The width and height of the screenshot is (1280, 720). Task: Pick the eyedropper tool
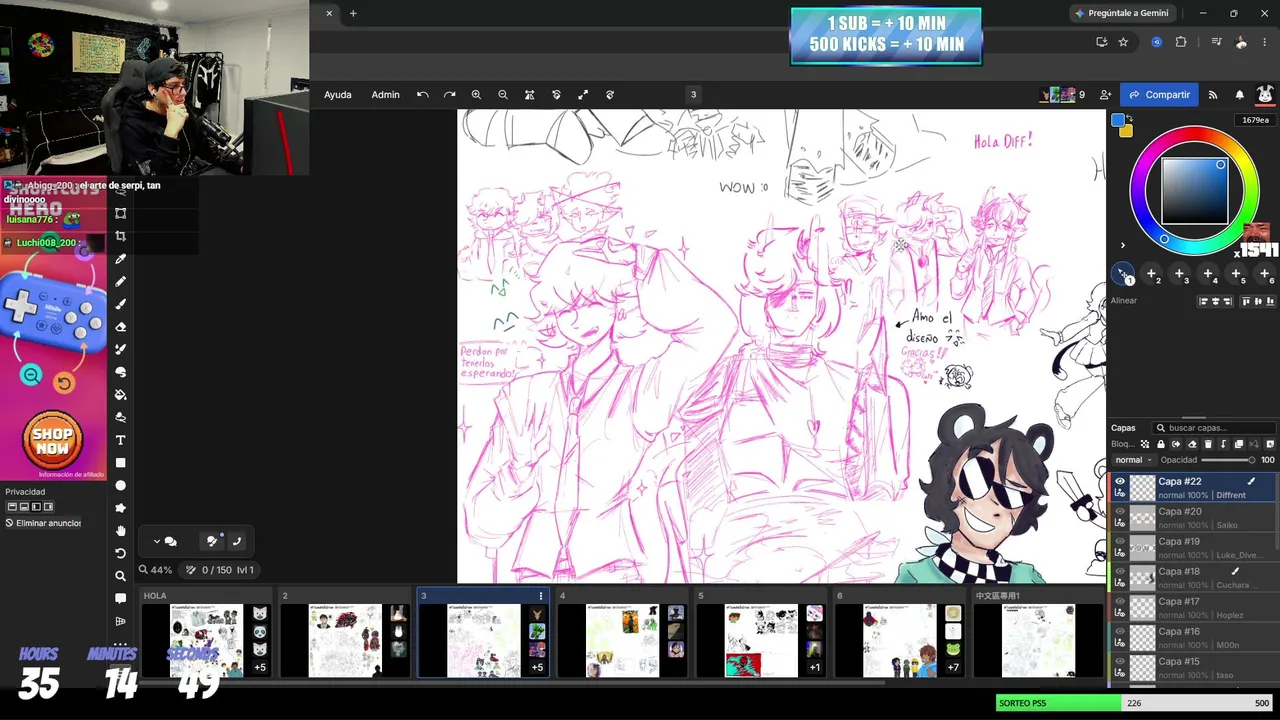click(x=121, y=259)
